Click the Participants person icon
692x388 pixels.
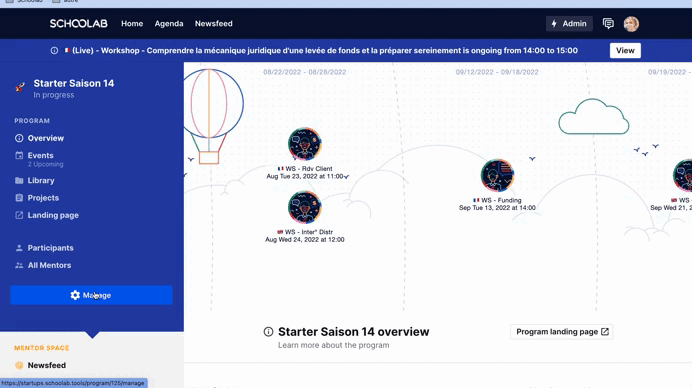(19, 248)
